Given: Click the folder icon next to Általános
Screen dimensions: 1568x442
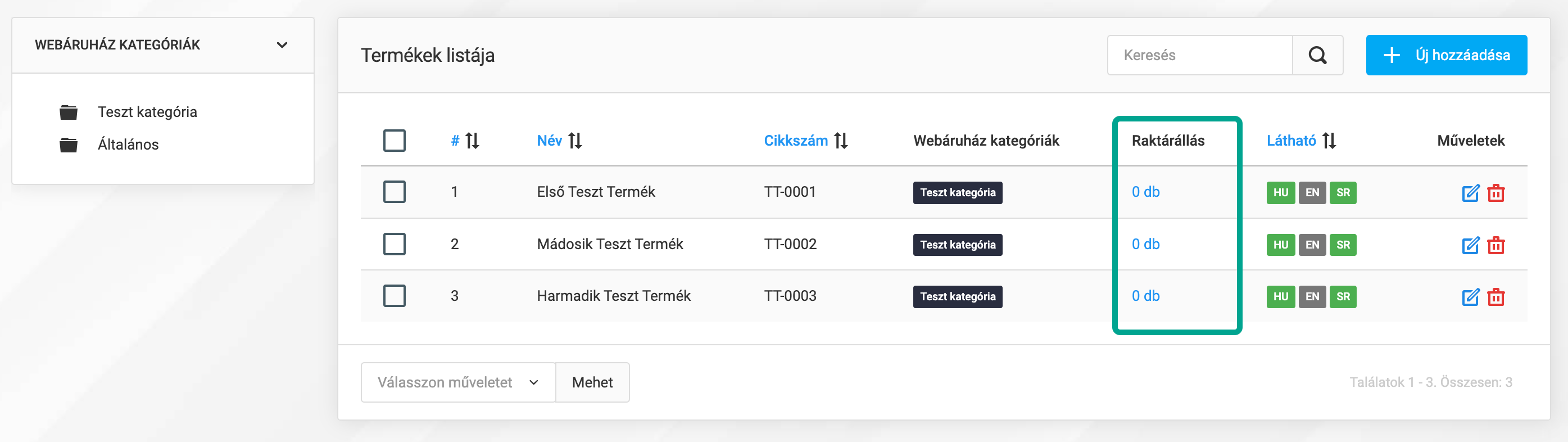Looking at the screenshot, I should tap(69, 145).
